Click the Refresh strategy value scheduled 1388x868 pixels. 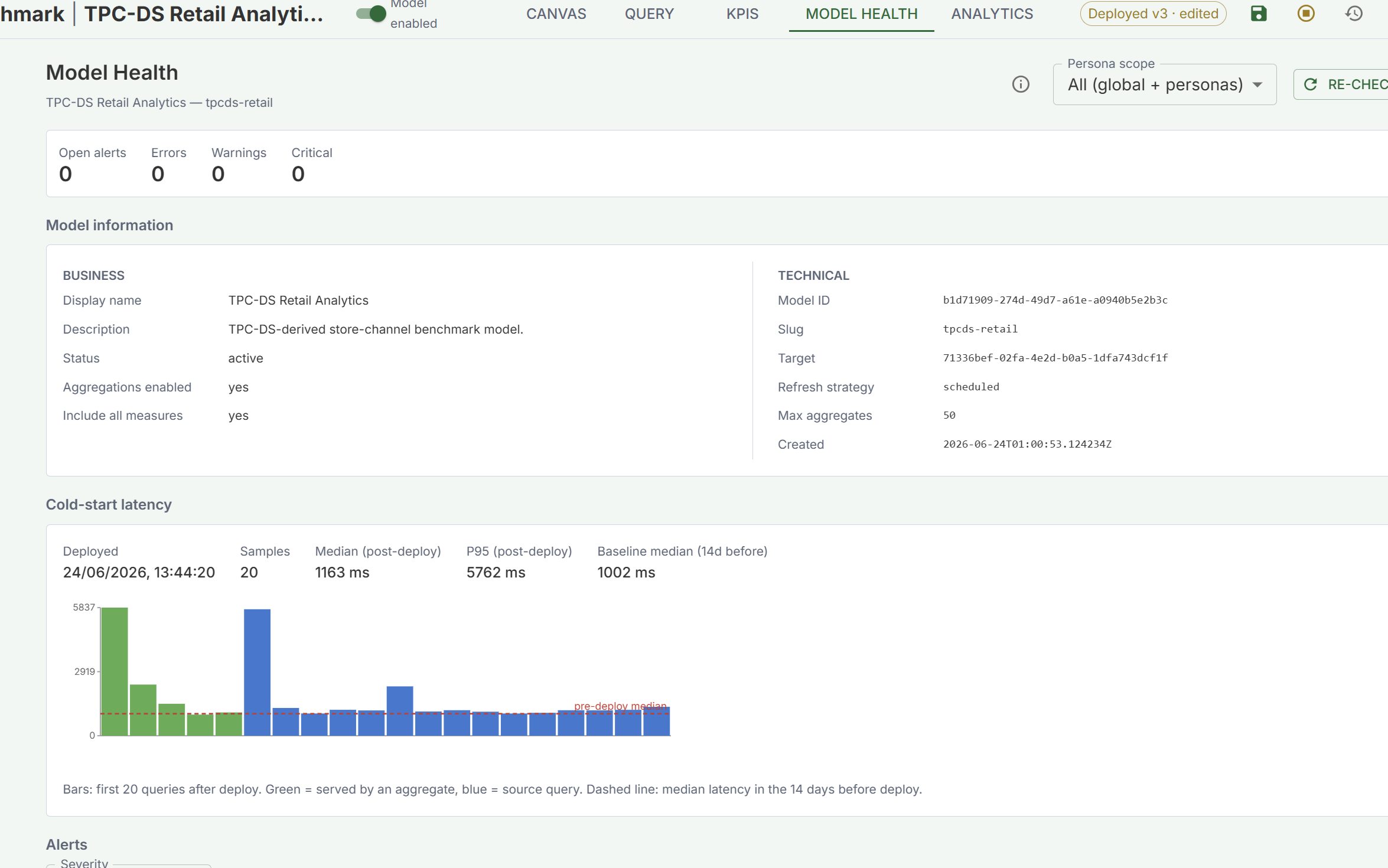pos(971,387)
